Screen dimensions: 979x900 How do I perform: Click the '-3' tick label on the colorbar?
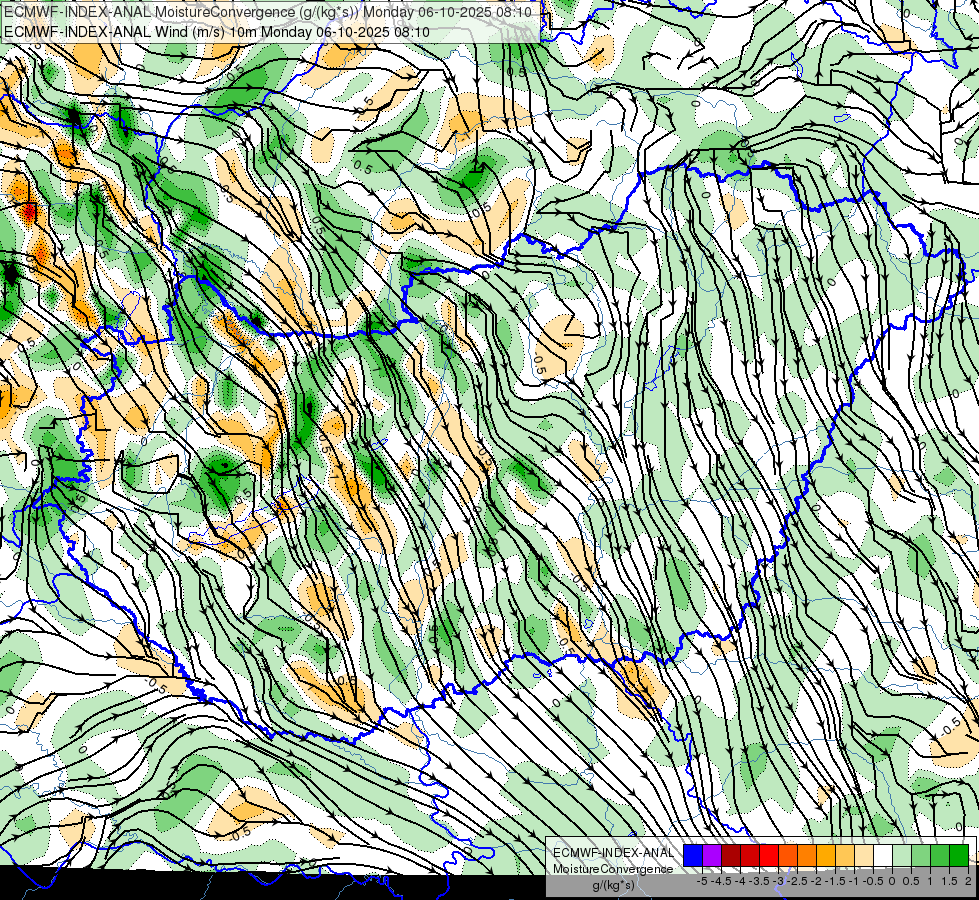[x=779, y=881]
